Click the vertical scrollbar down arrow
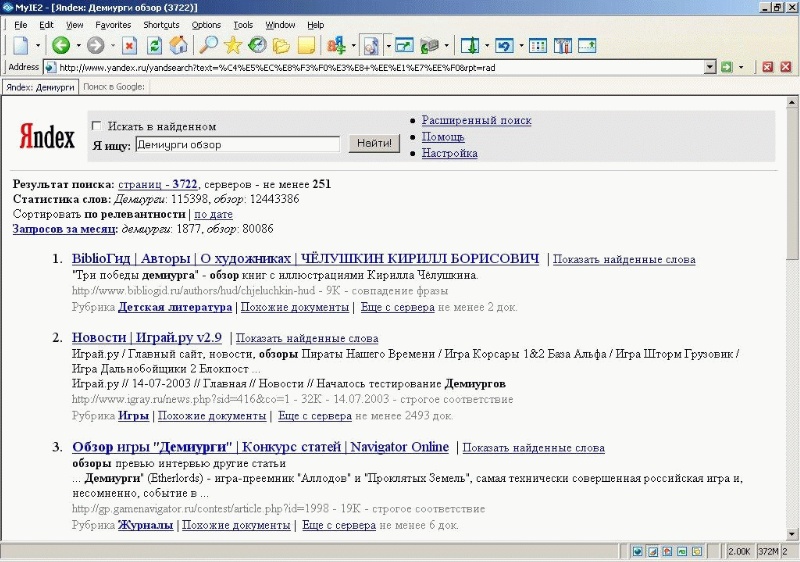The image size is (800, 562). (x=792, y=534)
